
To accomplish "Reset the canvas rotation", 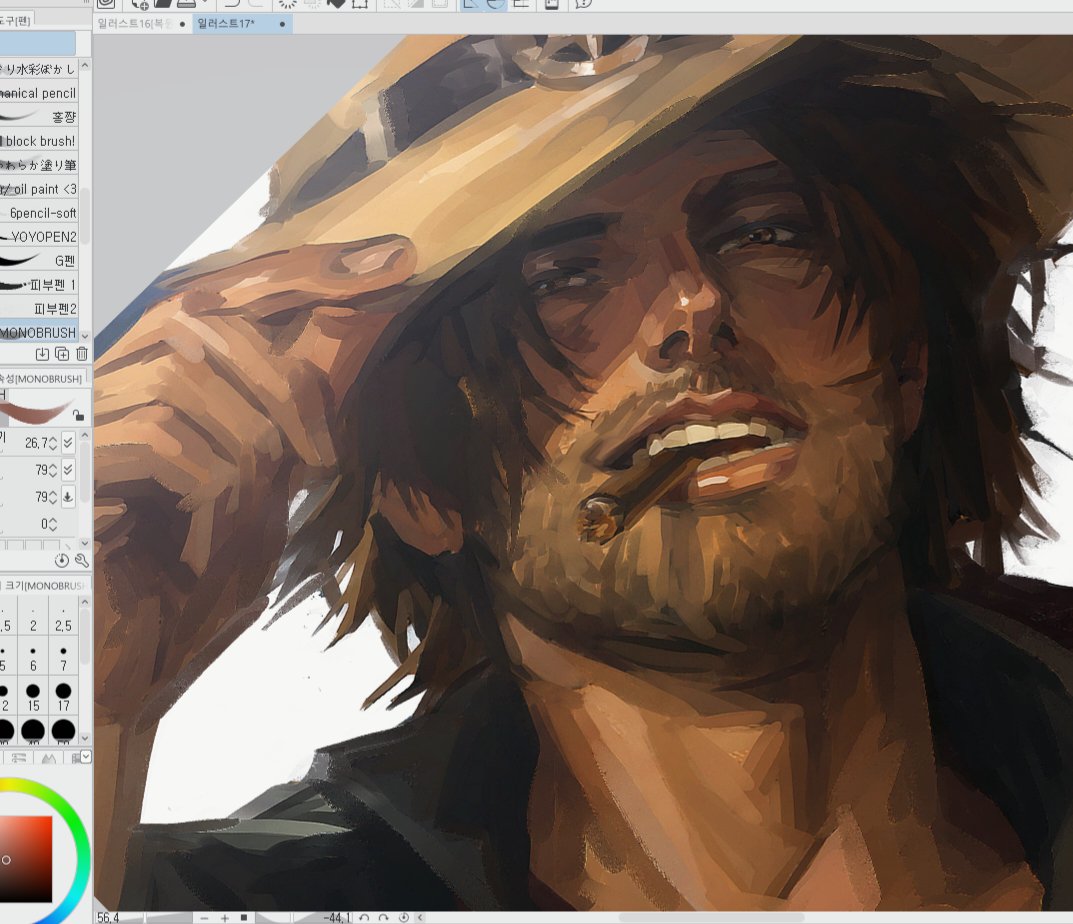I will 404,918.
